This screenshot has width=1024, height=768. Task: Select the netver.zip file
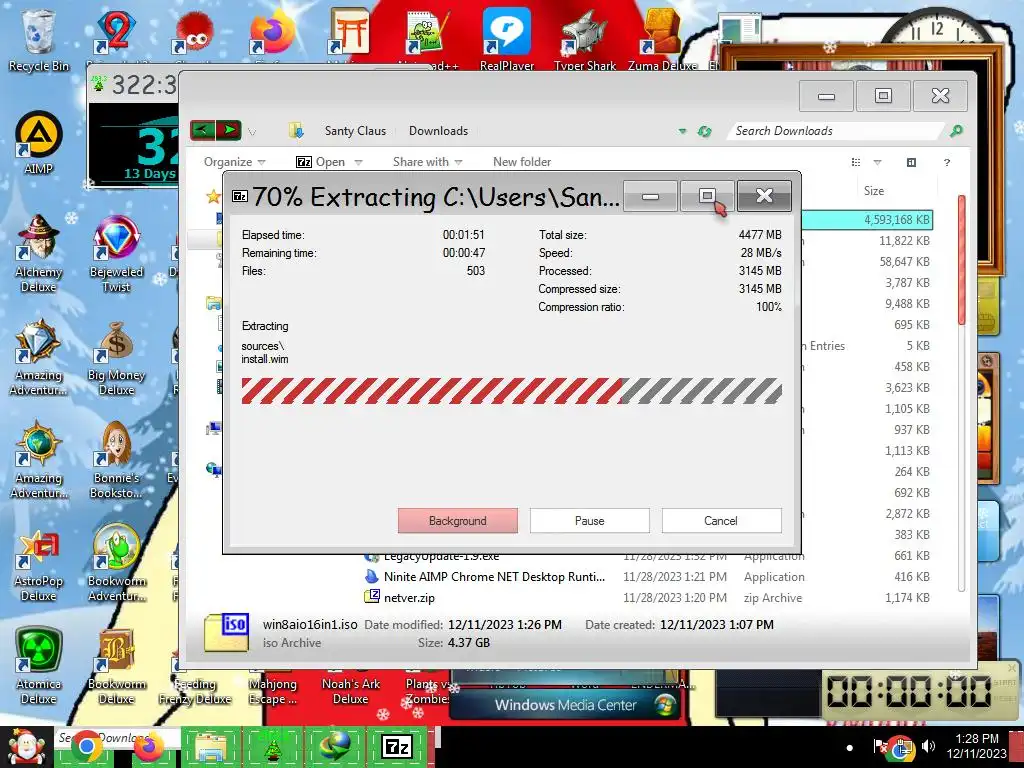[x=409, y=598]
